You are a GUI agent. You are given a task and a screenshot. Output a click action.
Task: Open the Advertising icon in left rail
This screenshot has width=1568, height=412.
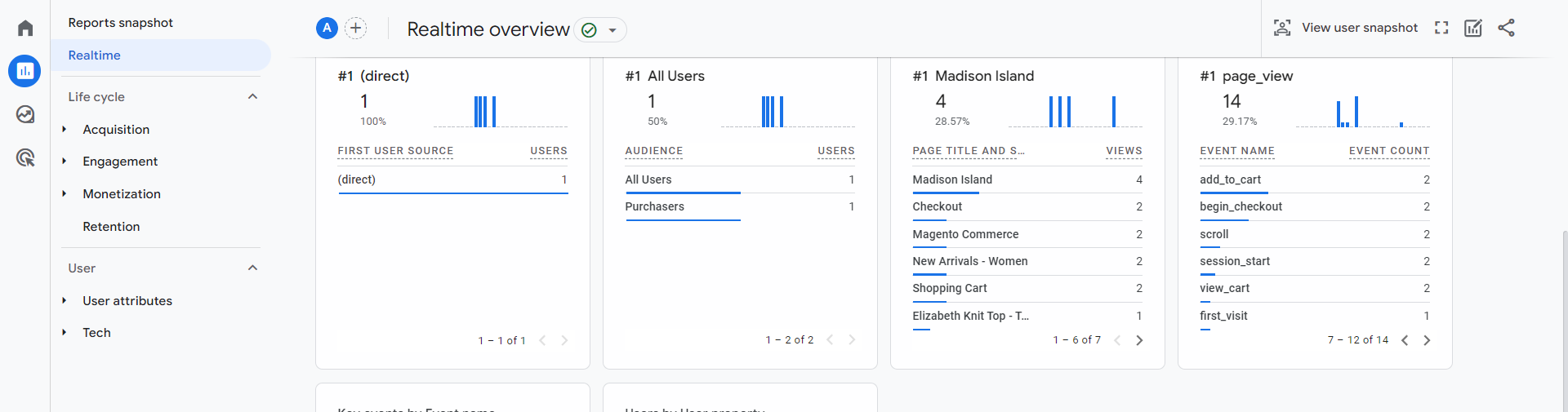(x=25, y=157)
